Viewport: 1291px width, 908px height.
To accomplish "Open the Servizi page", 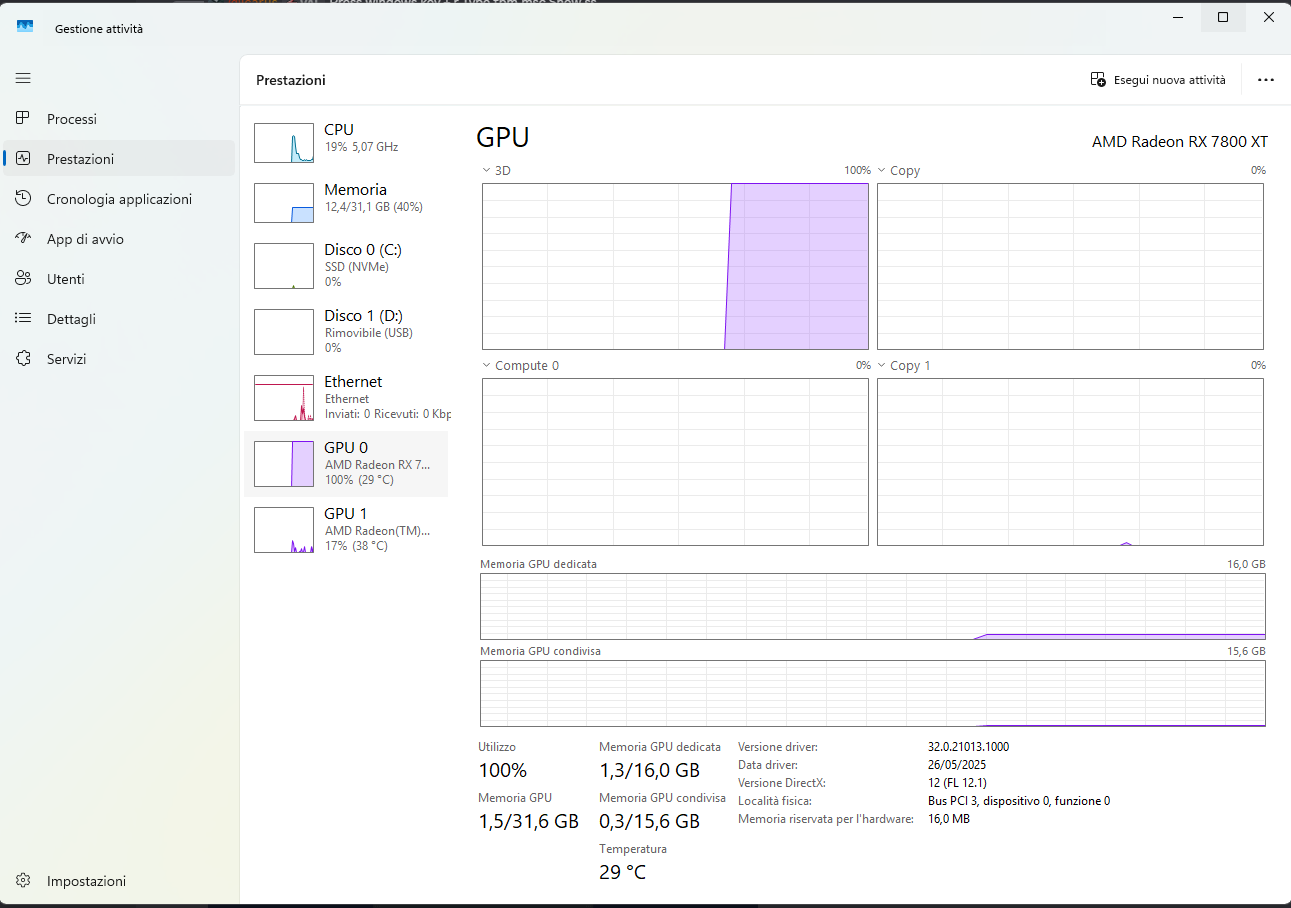I will pos(119,359).
